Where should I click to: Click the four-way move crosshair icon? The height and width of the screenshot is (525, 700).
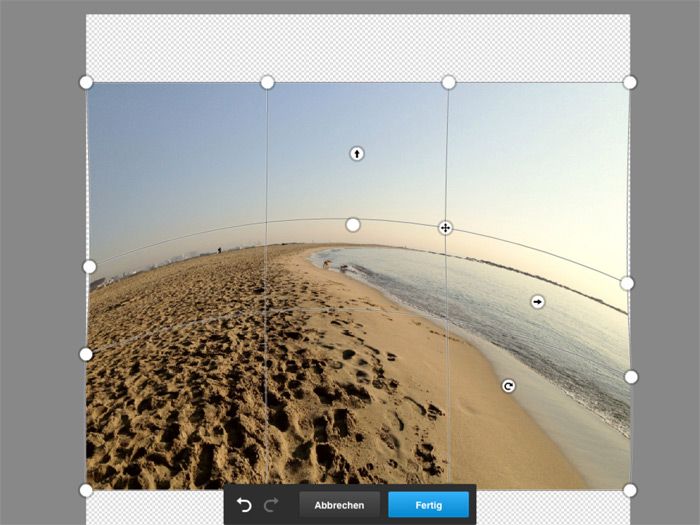[446, 228]
